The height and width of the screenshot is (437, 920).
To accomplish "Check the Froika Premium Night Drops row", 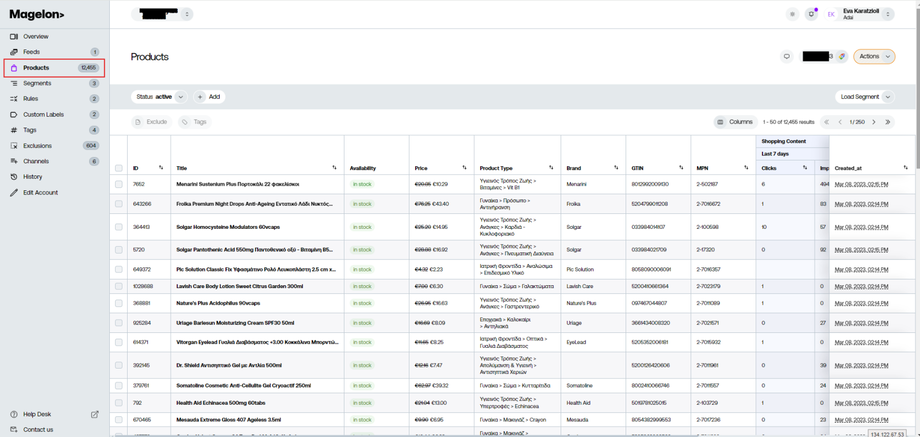I will point(119,204).
